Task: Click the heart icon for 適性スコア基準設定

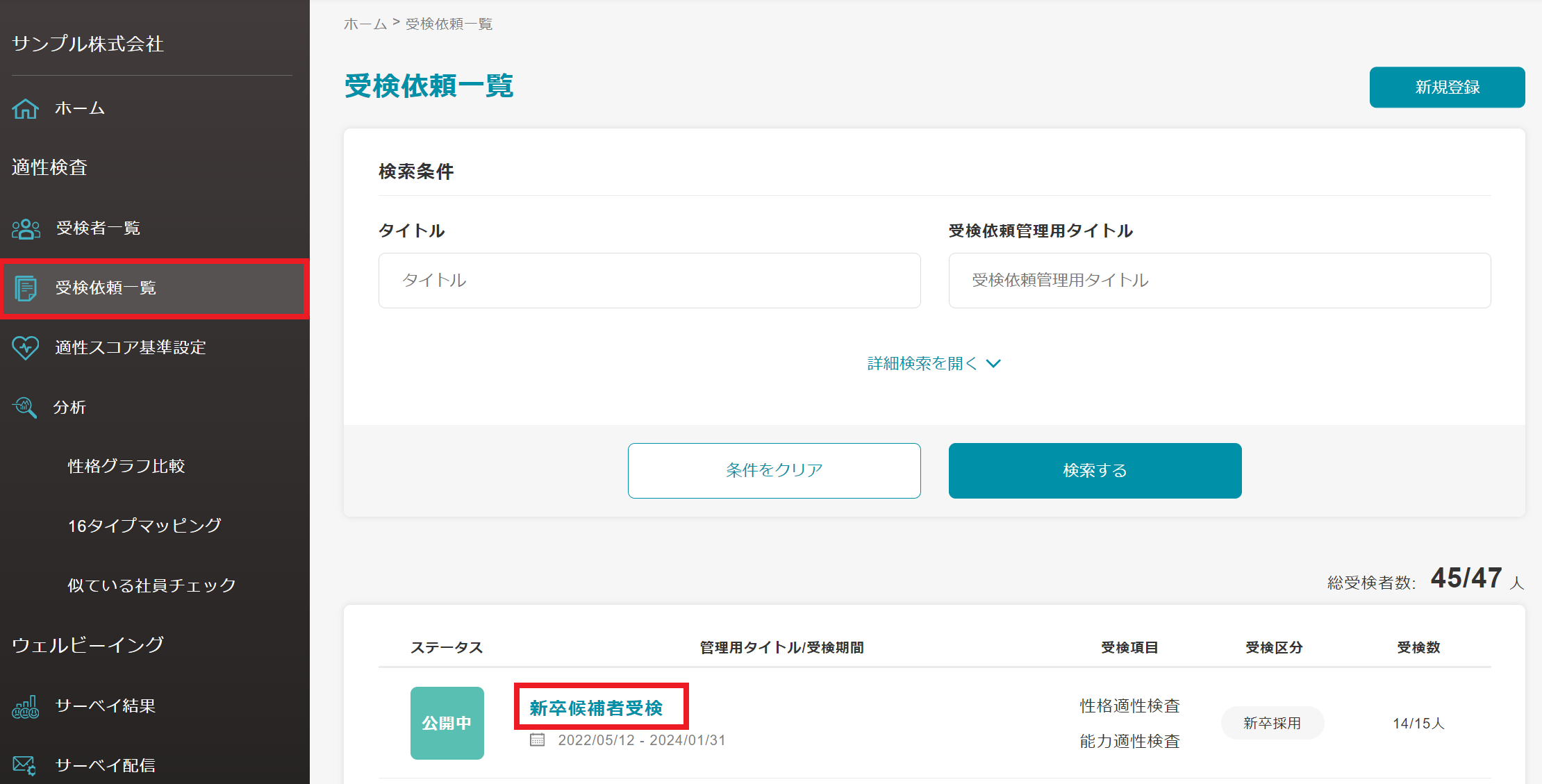Action: (25, 348)
